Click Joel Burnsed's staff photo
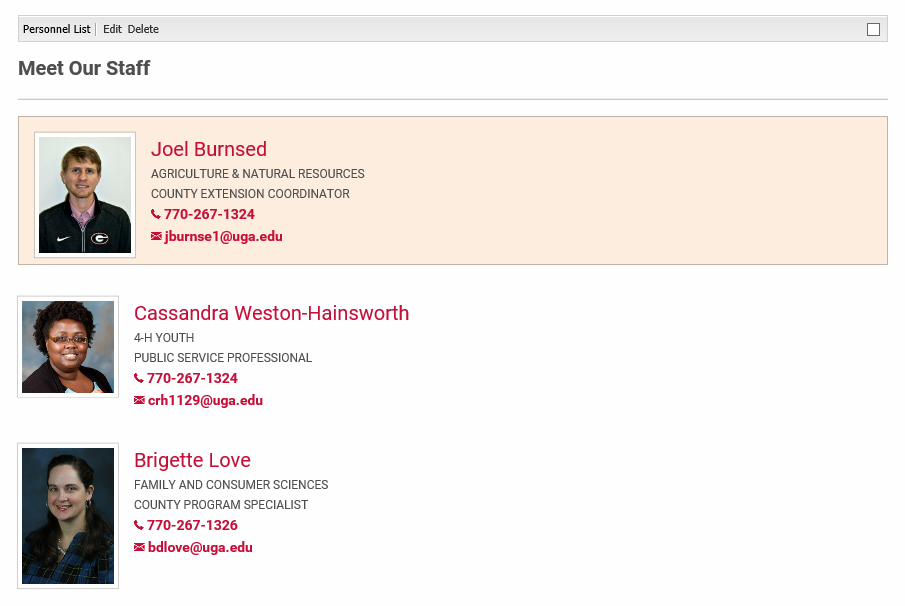This screenshot has height=606, width=905. [85, 194]
